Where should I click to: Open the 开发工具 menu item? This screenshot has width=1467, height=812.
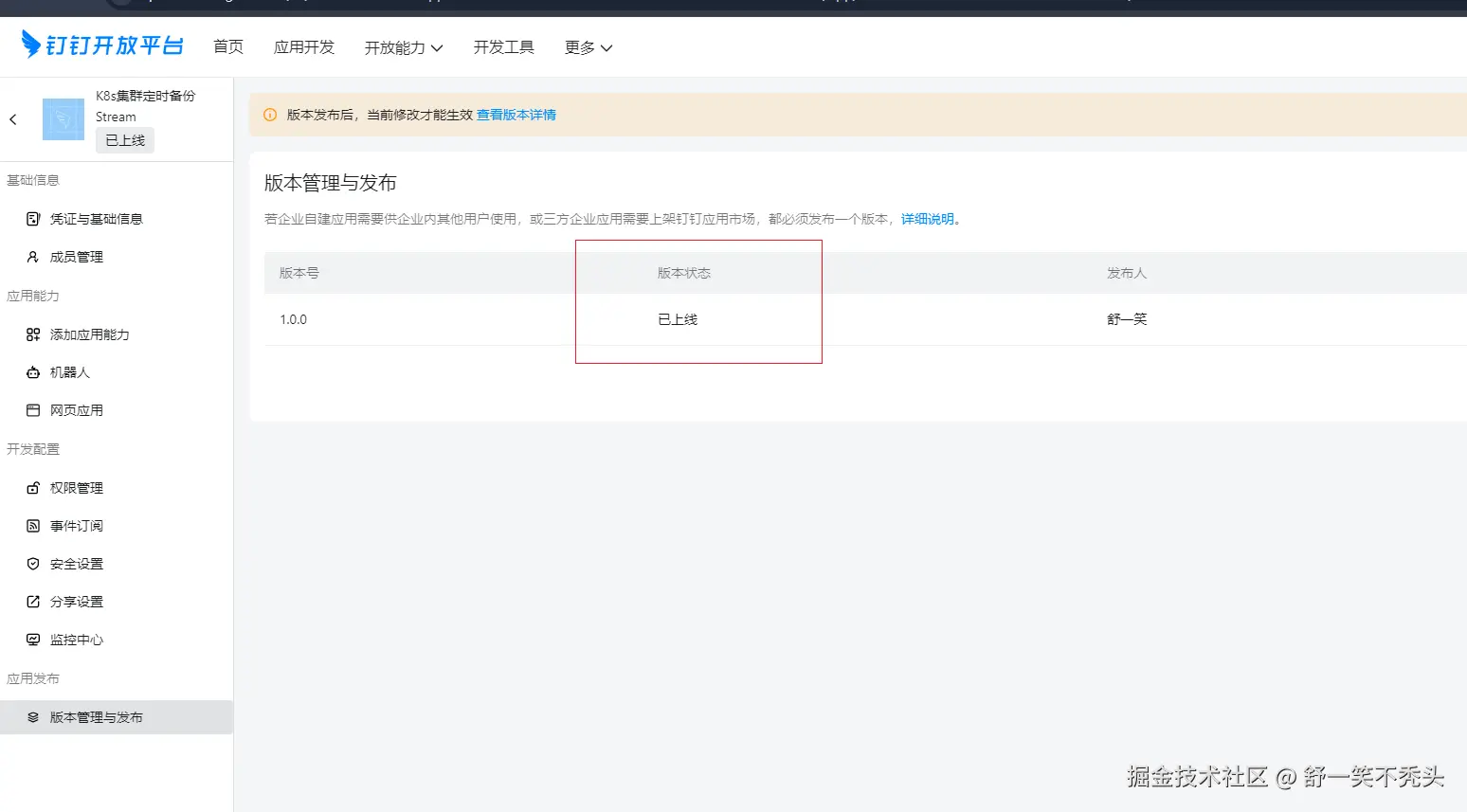[504, 47]
